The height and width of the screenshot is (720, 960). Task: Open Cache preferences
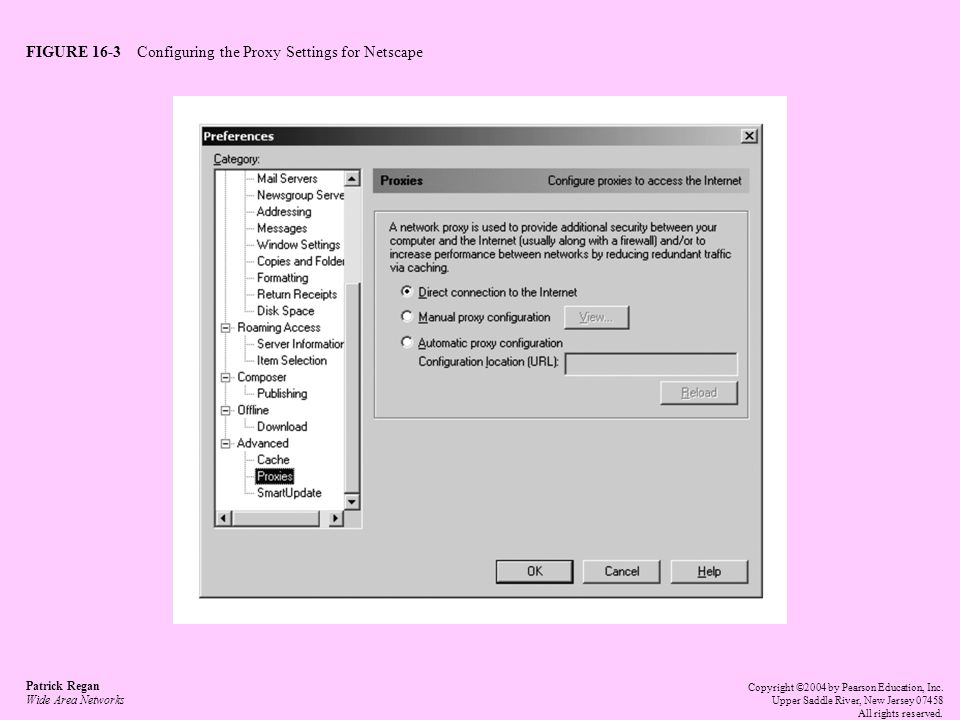(273, 459)
